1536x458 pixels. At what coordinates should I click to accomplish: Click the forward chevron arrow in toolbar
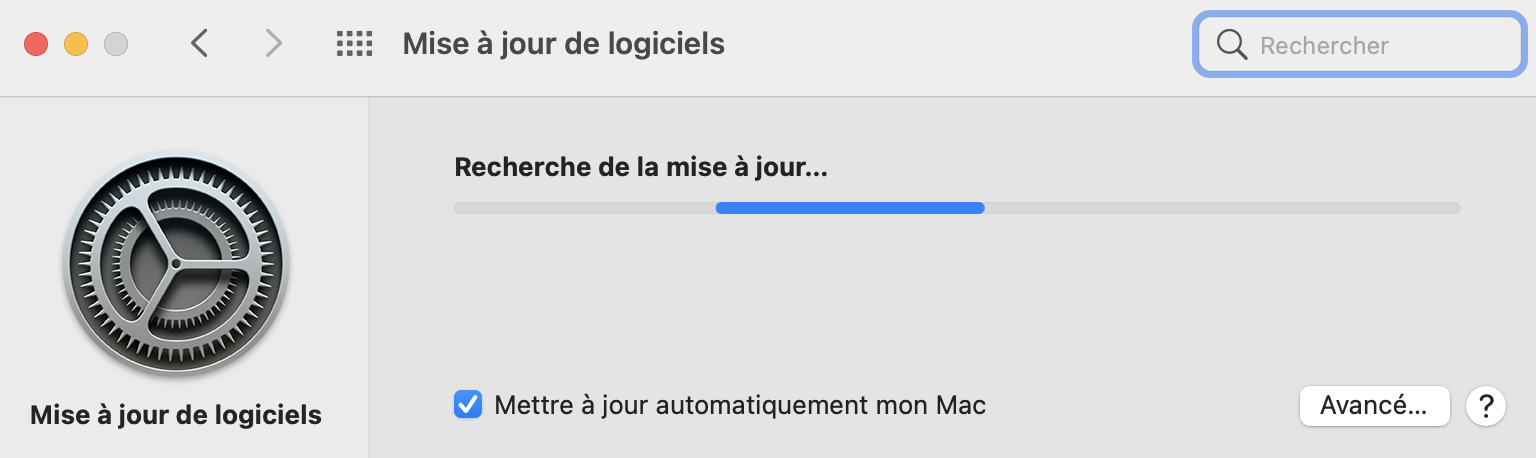coord(273,43)
